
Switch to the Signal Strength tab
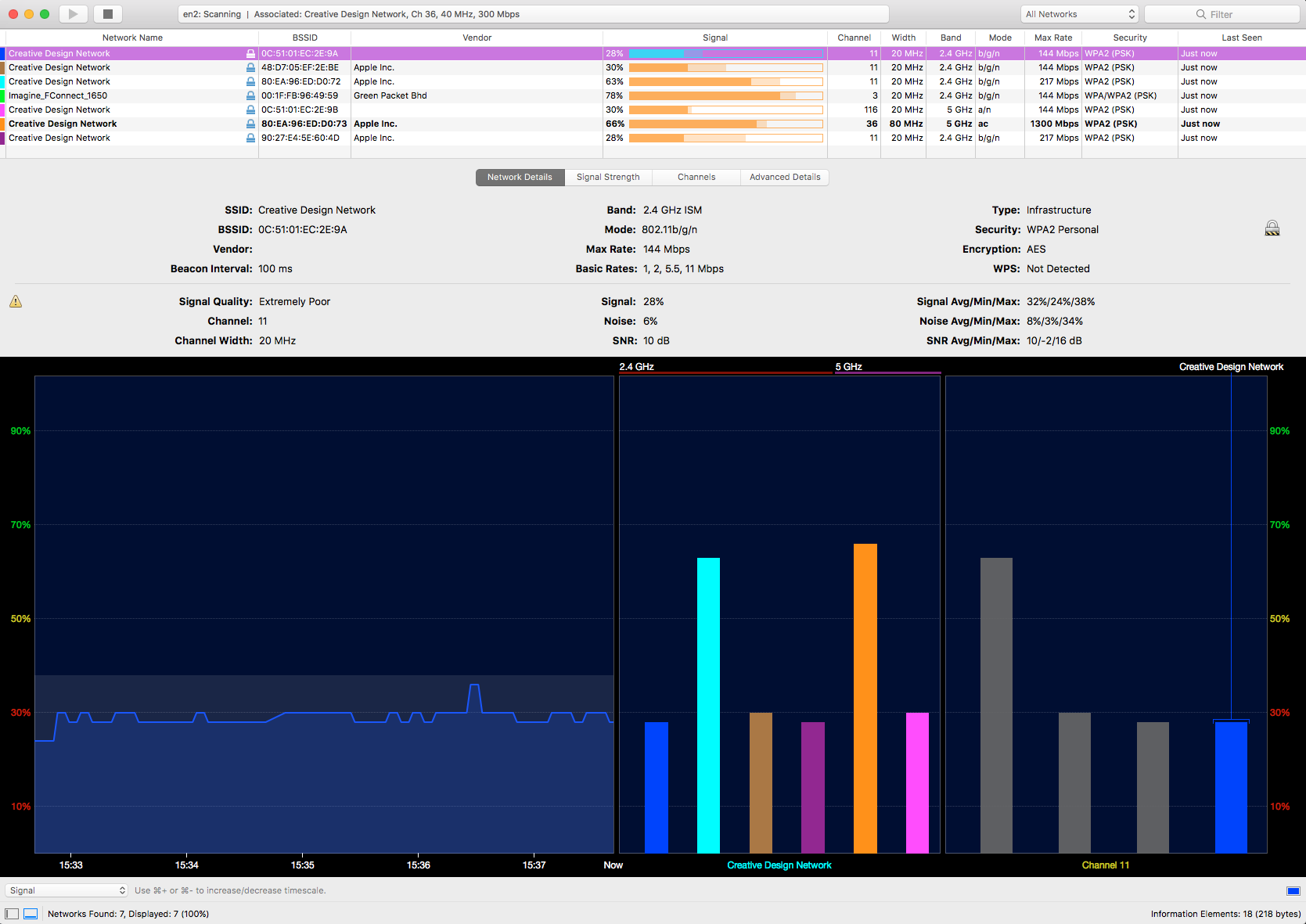click(608, 178)
